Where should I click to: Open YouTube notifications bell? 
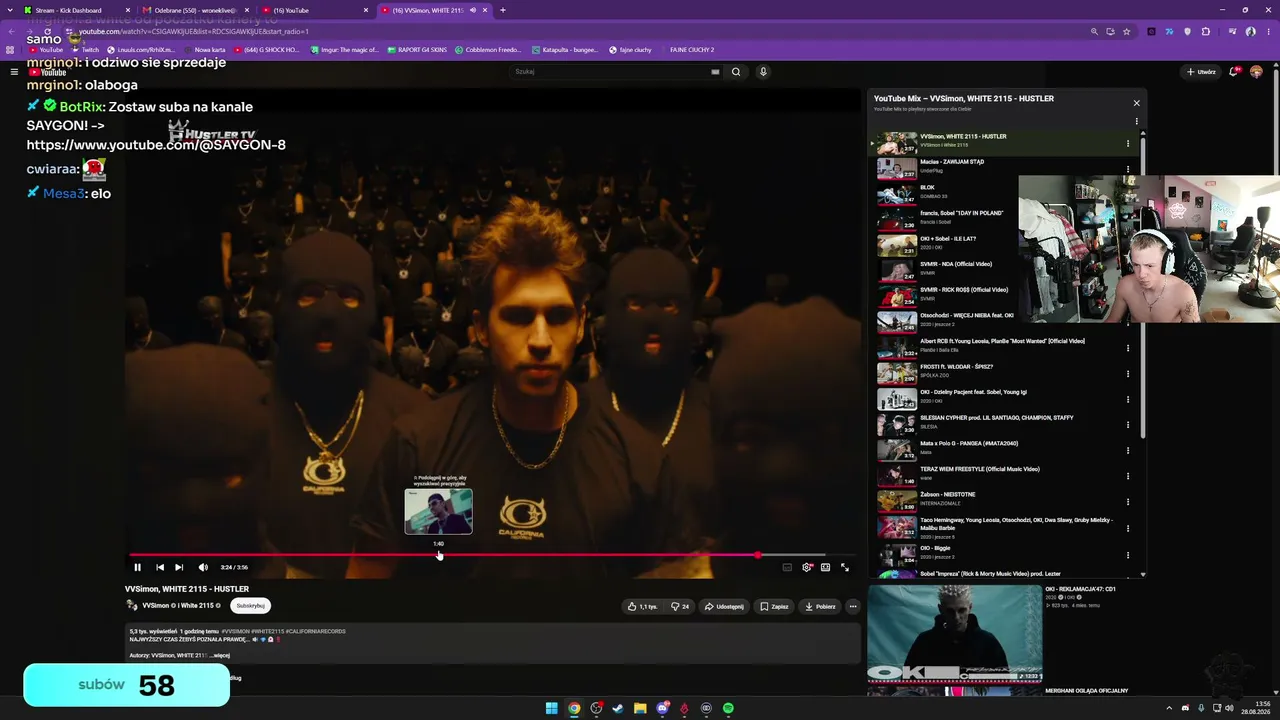point(1234,72)
